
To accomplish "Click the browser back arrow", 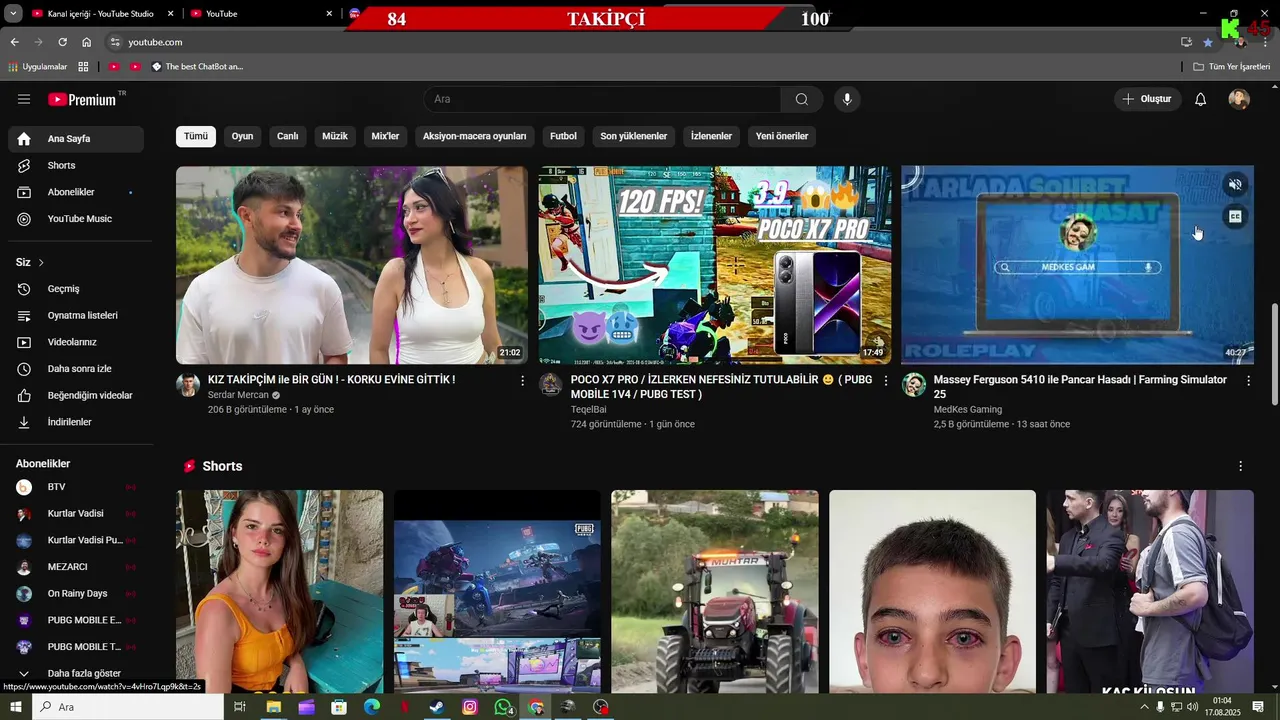I will tap(14, 42).
